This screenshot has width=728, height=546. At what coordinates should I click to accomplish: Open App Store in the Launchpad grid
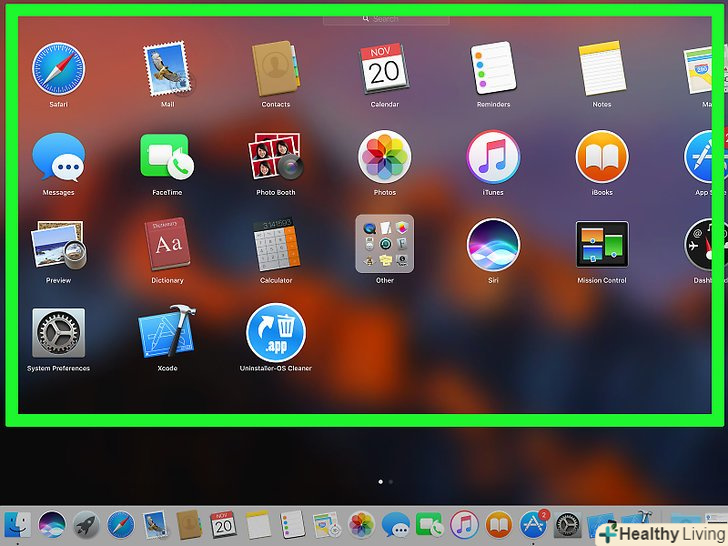(x=704, y=156)
